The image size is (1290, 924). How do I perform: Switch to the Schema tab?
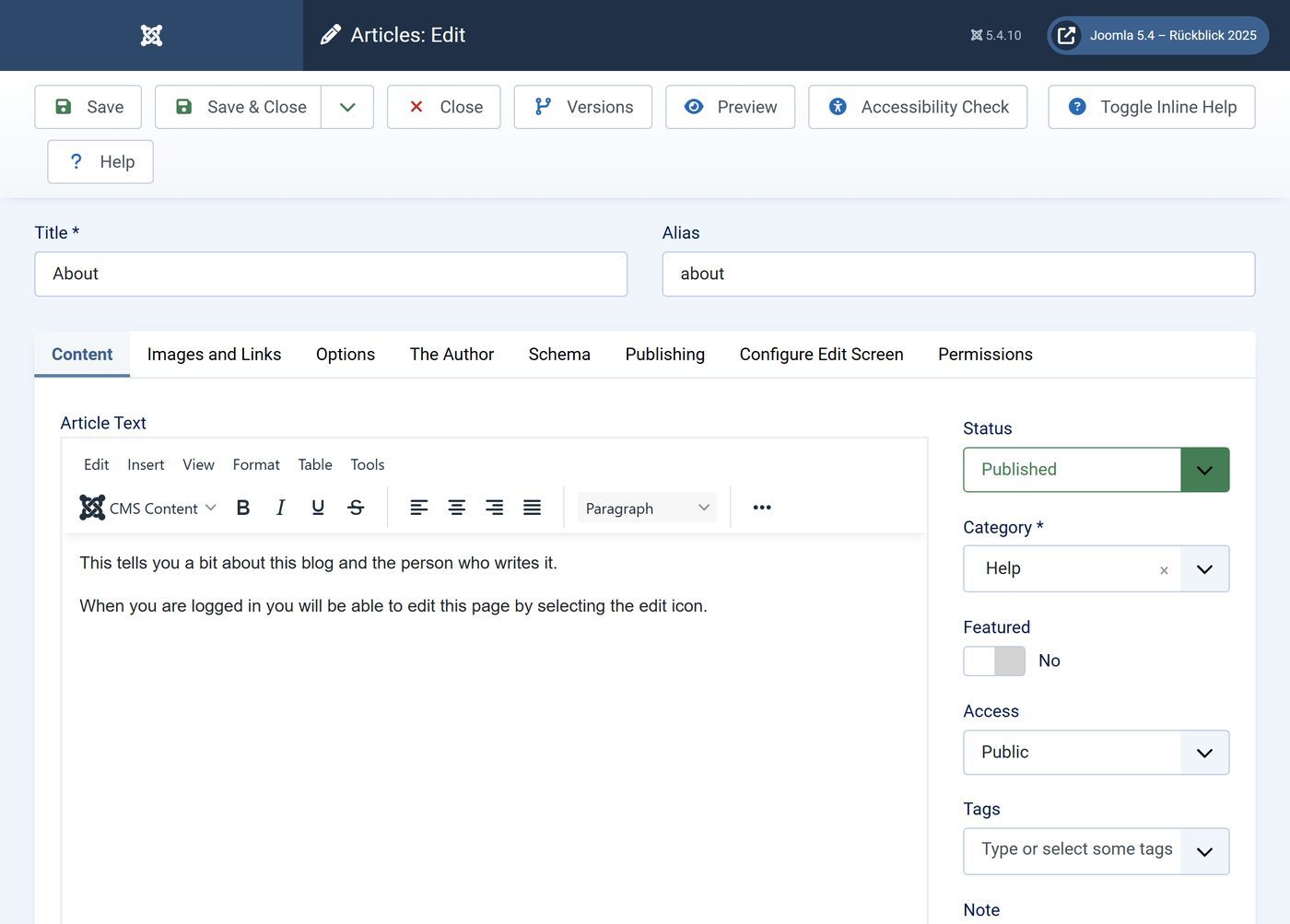point(559,355)
